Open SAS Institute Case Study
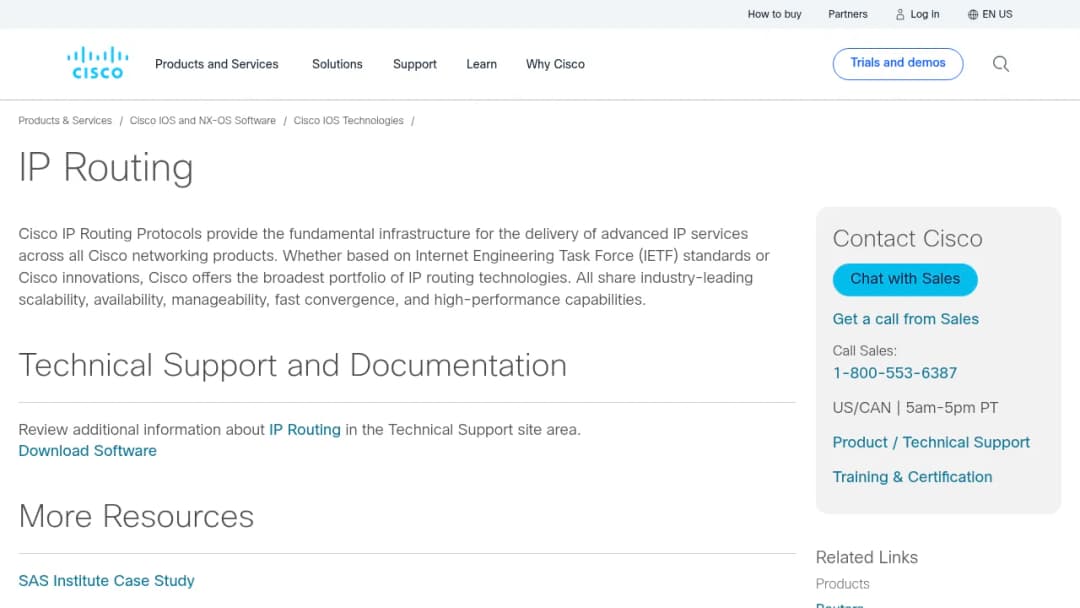Viewport: 1080px width, 608px height. point(106,580)
